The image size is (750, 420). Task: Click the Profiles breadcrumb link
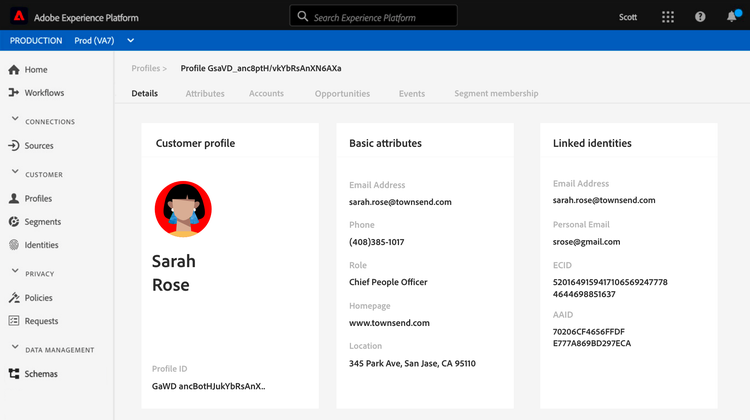click(146, 68)
